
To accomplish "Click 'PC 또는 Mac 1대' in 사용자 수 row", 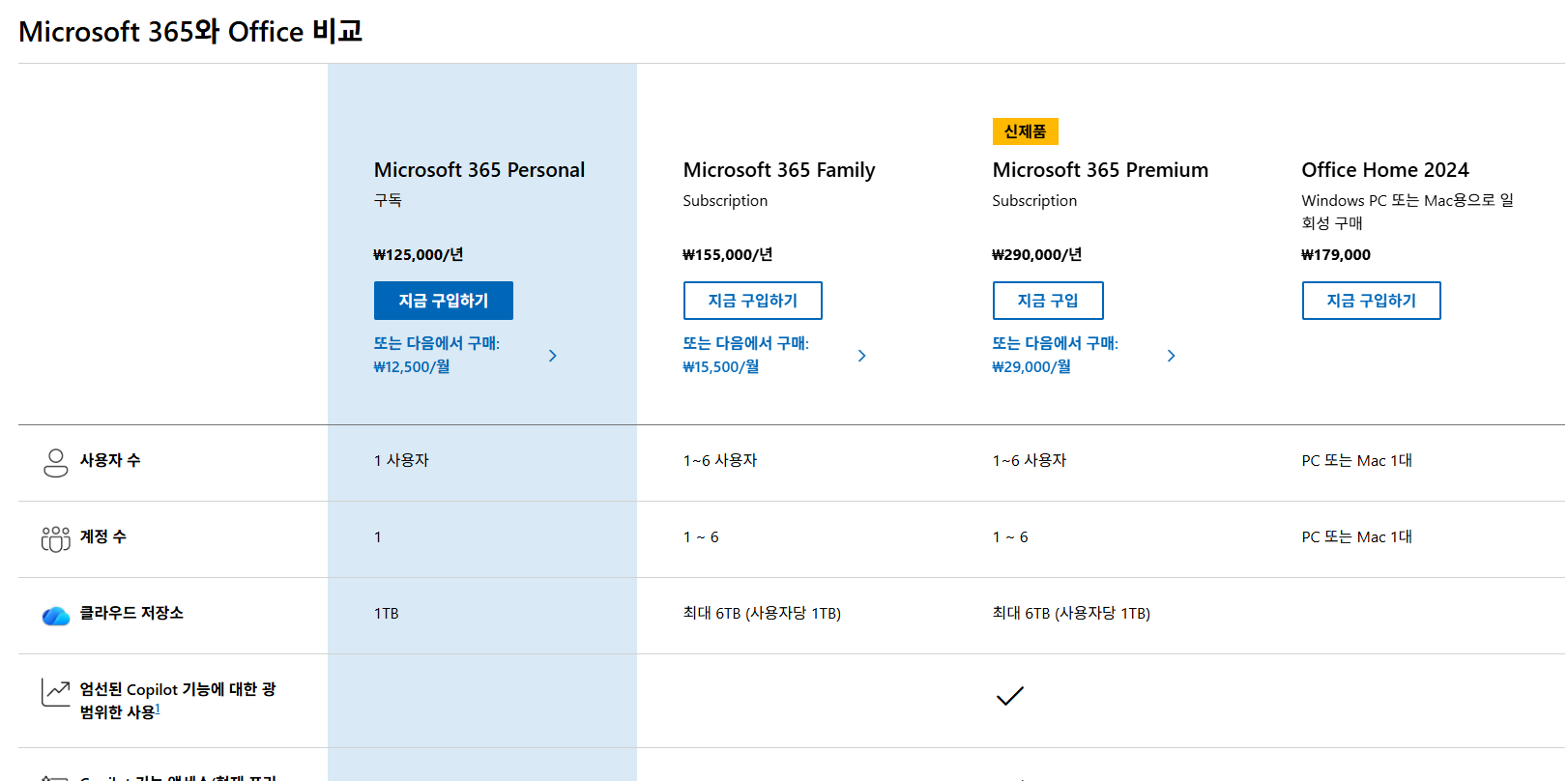I will tap(1357, 460).
